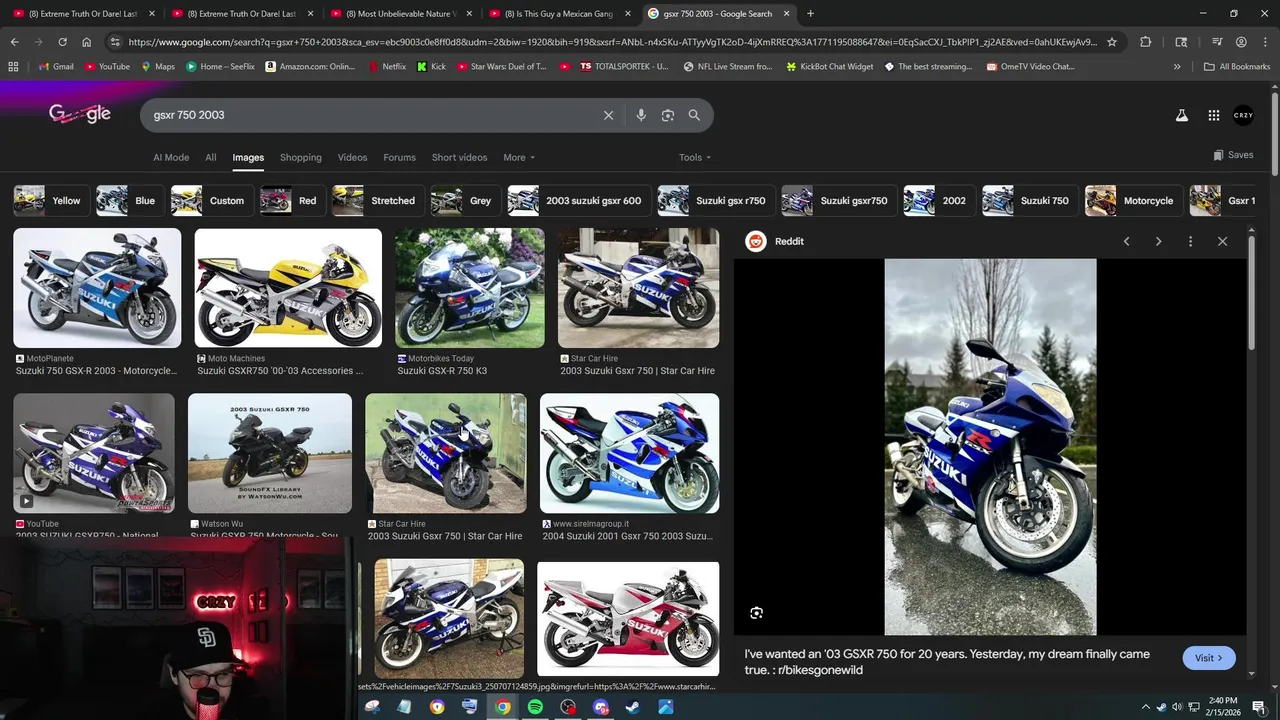Image resolution: width=1280 pixels, height=720 pixels.
Task: Open Google Lens image search icon
Action: click(668, 115)
